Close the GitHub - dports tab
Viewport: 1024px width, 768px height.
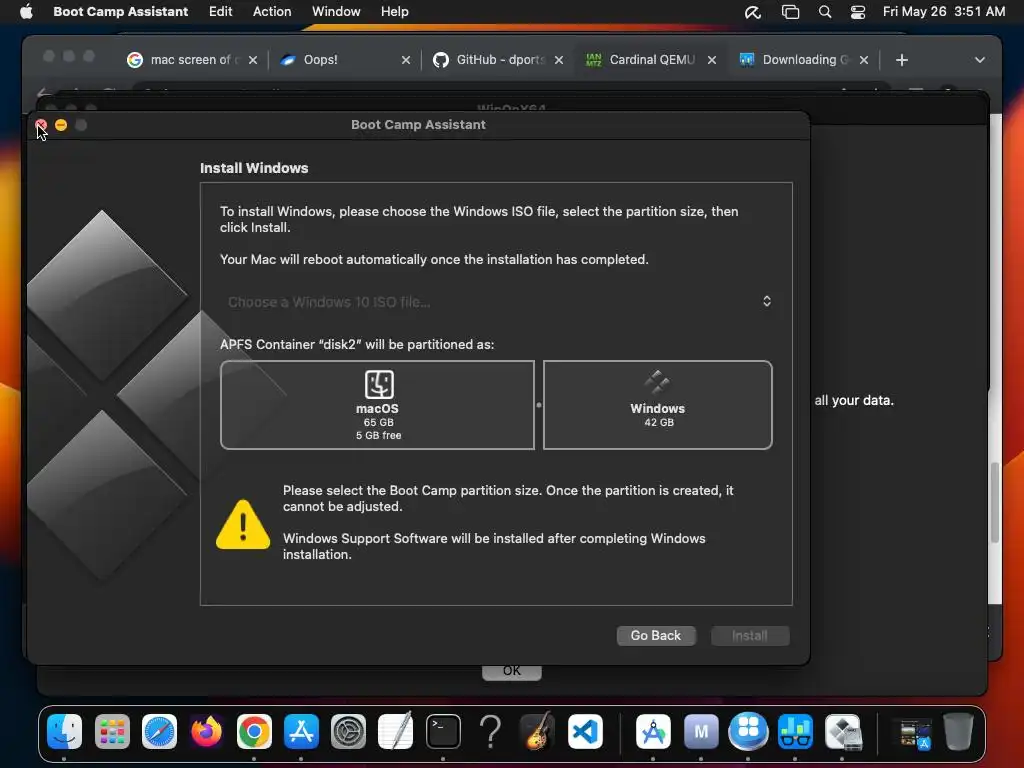(559, 60)
